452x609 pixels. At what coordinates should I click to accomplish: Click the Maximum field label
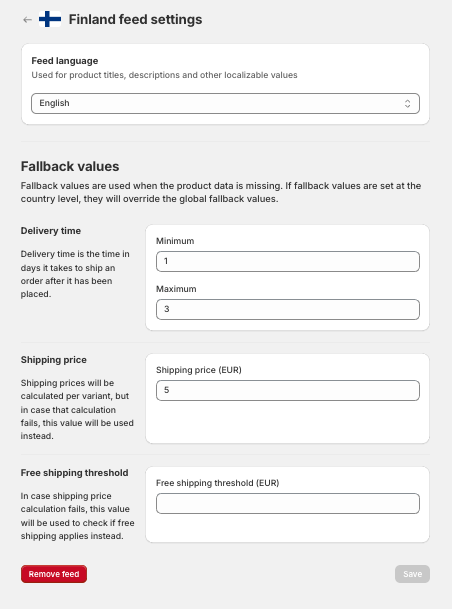pos(176,289)
